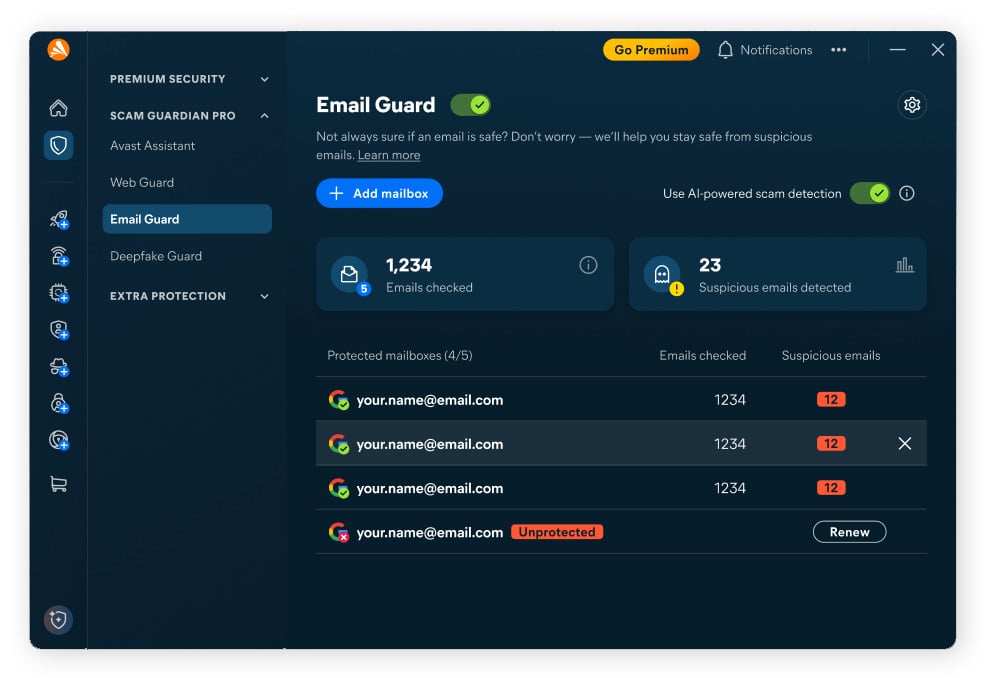Select the shield protection sidebar icon
989x678 pixels.
(59, 146)
